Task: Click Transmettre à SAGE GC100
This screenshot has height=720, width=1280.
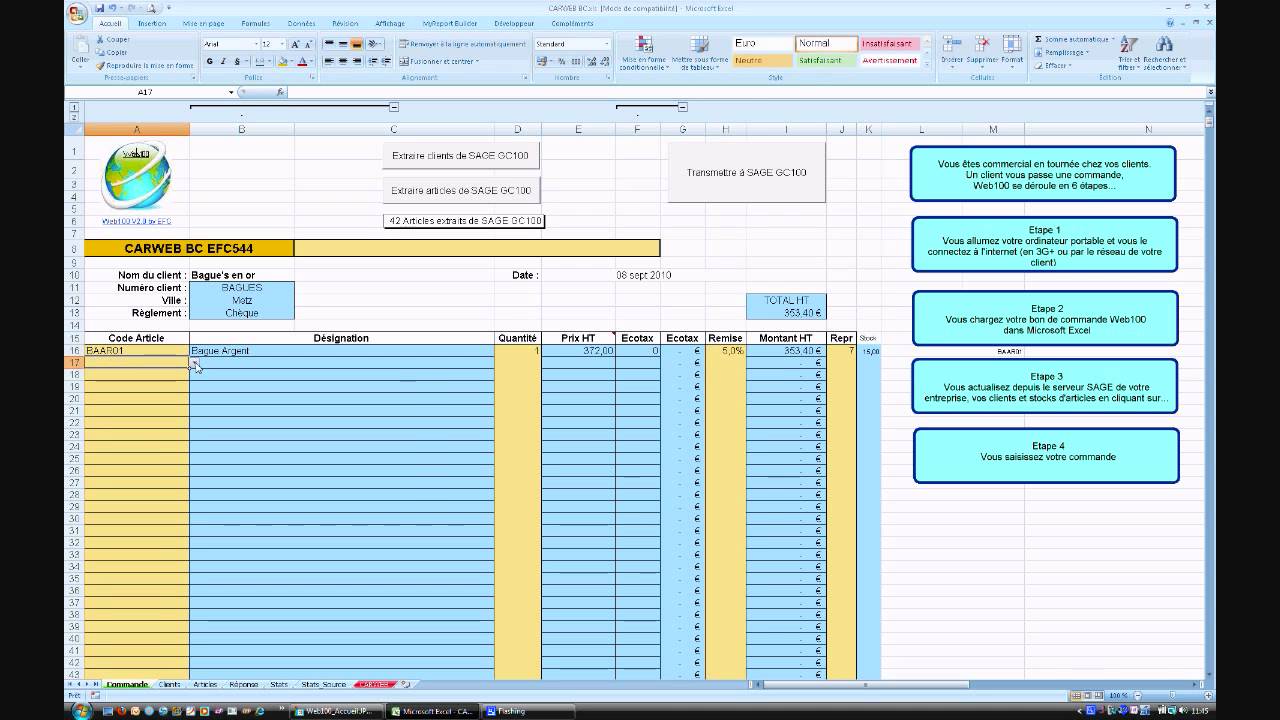Action: tap(746, 172)
